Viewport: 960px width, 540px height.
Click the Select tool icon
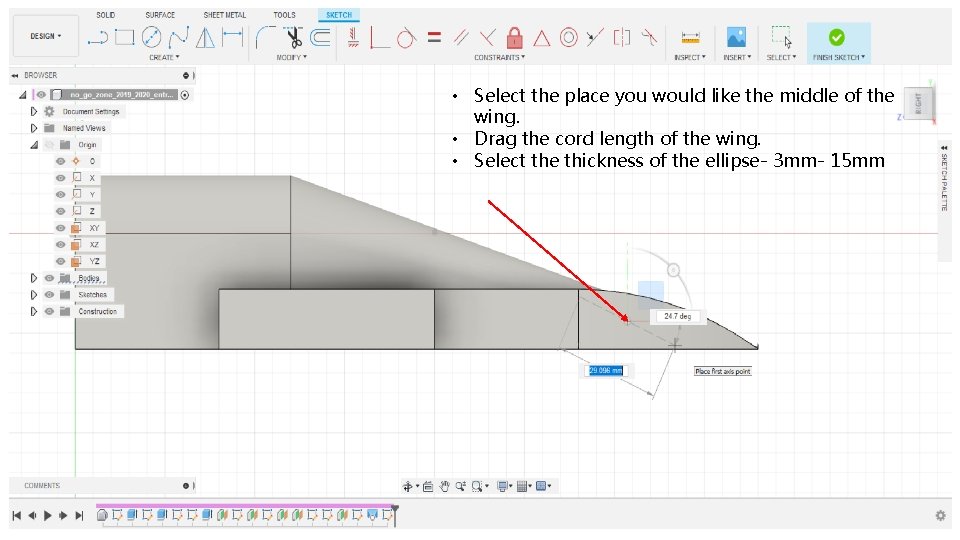pyautogui.click(x=781, y=37)
